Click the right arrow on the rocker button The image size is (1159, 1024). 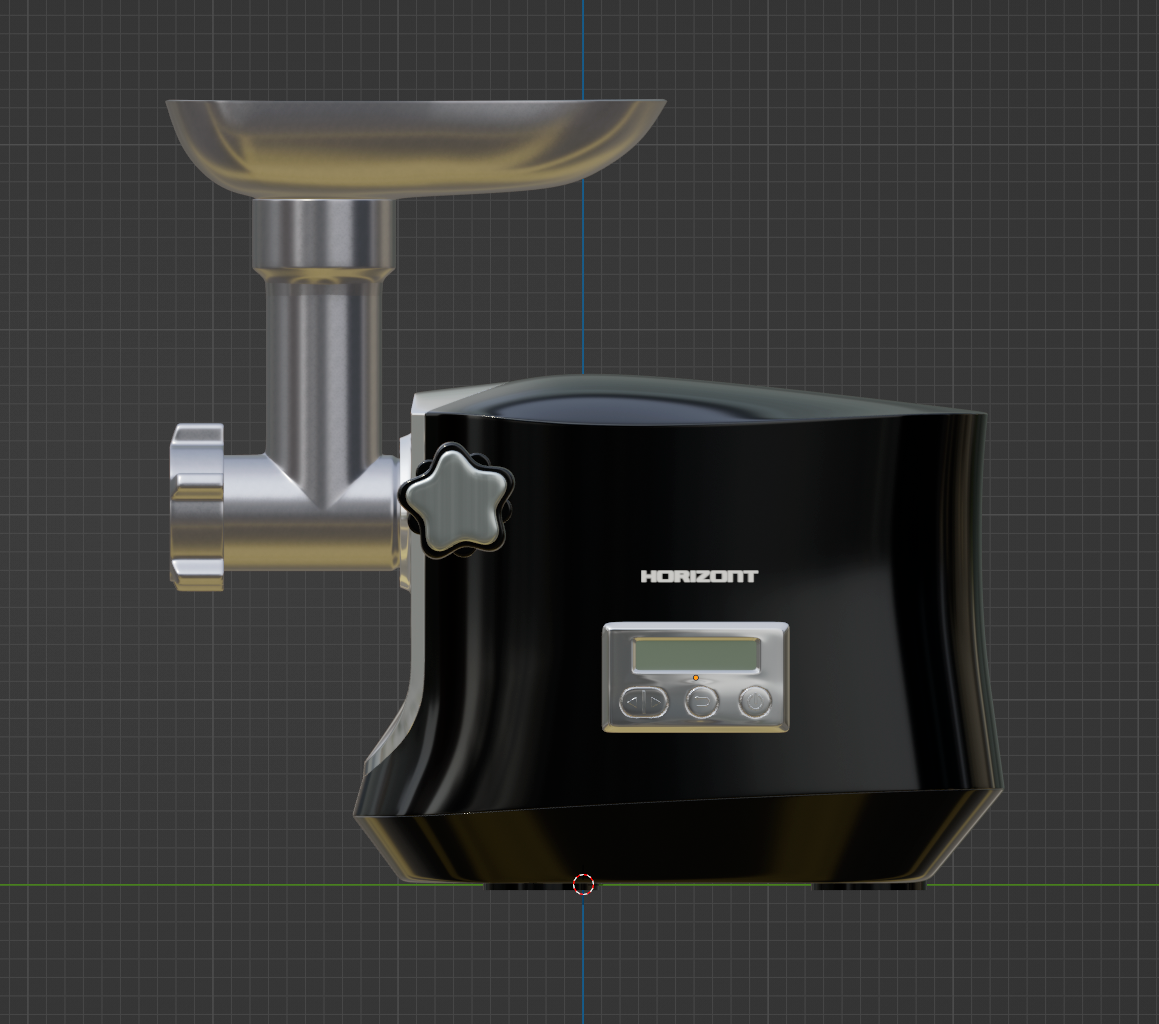(655, 703)
